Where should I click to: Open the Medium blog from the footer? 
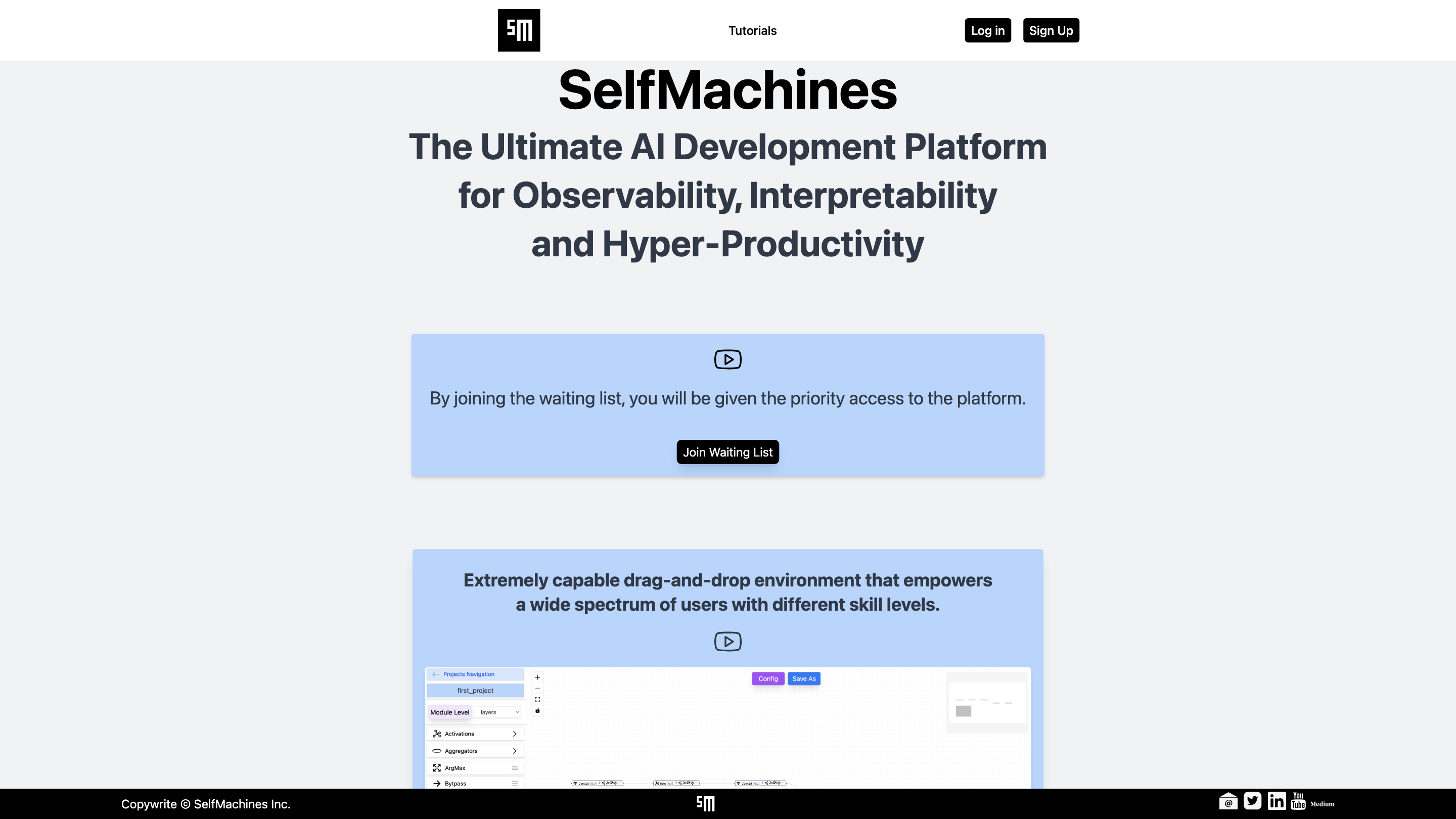click(1323, 803)
